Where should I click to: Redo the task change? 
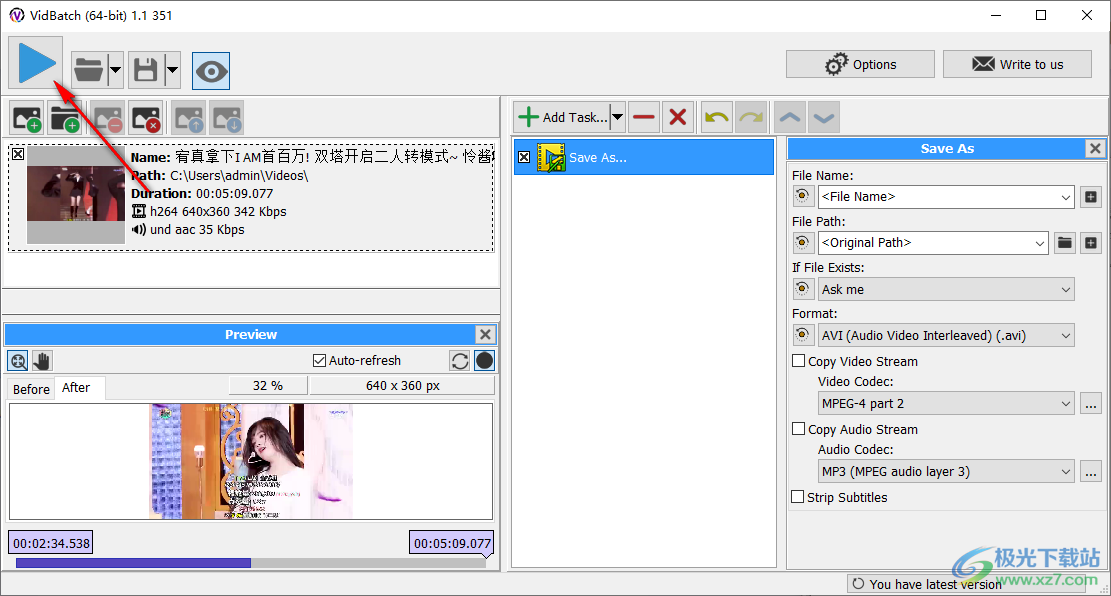(x=751, y=118)
